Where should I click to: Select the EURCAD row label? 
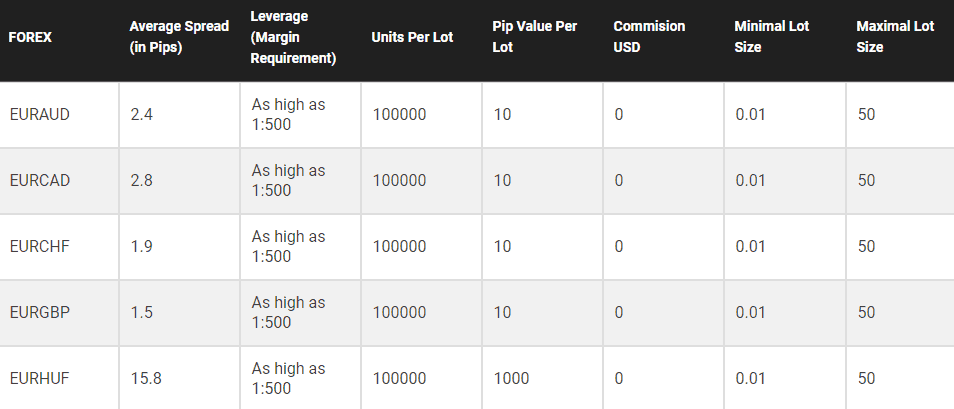(40, 180)
